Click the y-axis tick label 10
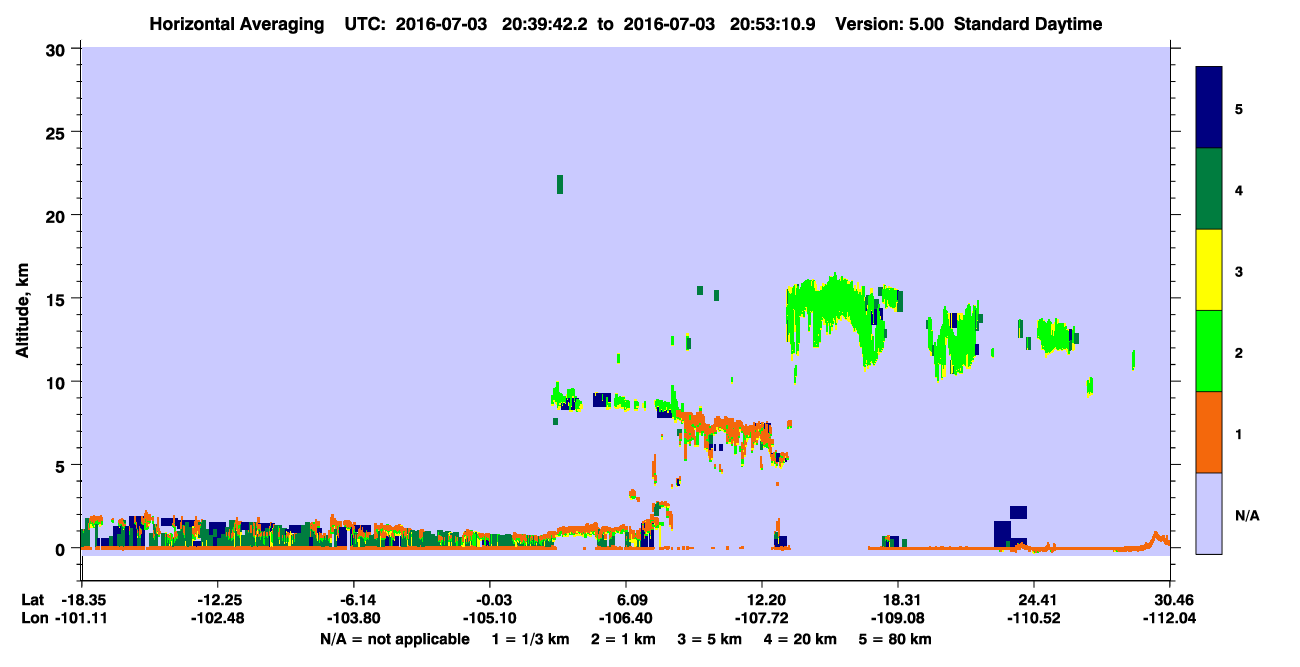 pos(58,382)
